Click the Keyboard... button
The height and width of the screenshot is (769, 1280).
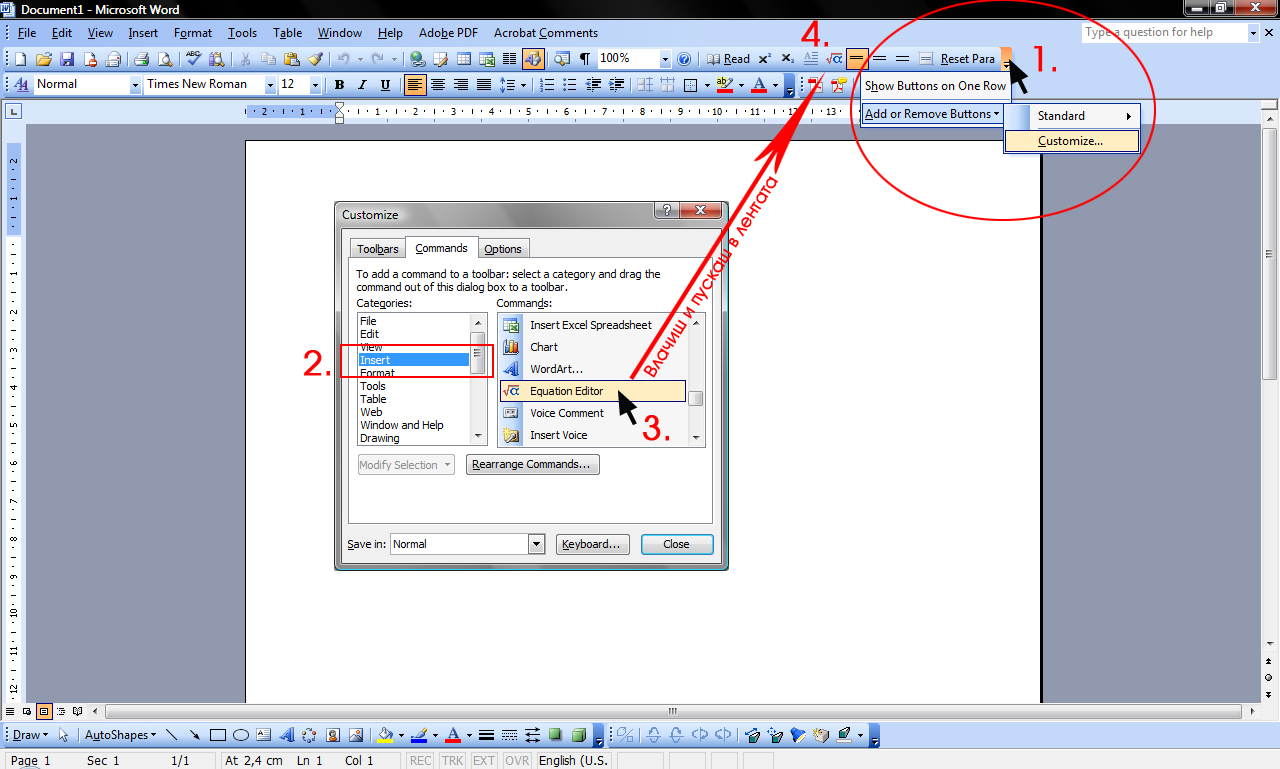point(592,544)
